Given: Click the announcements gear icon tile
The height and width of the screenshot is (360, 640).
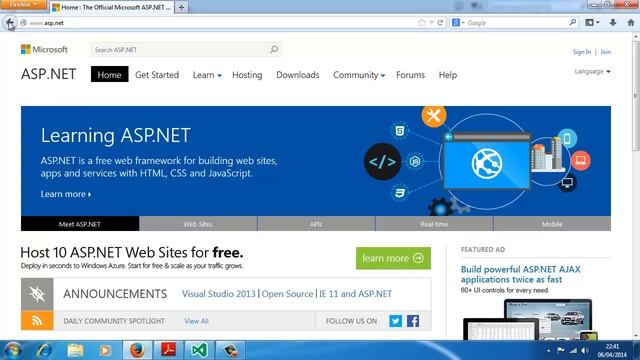Looking at the screenshot, I should pyautogui.click(x=37, y=294).
